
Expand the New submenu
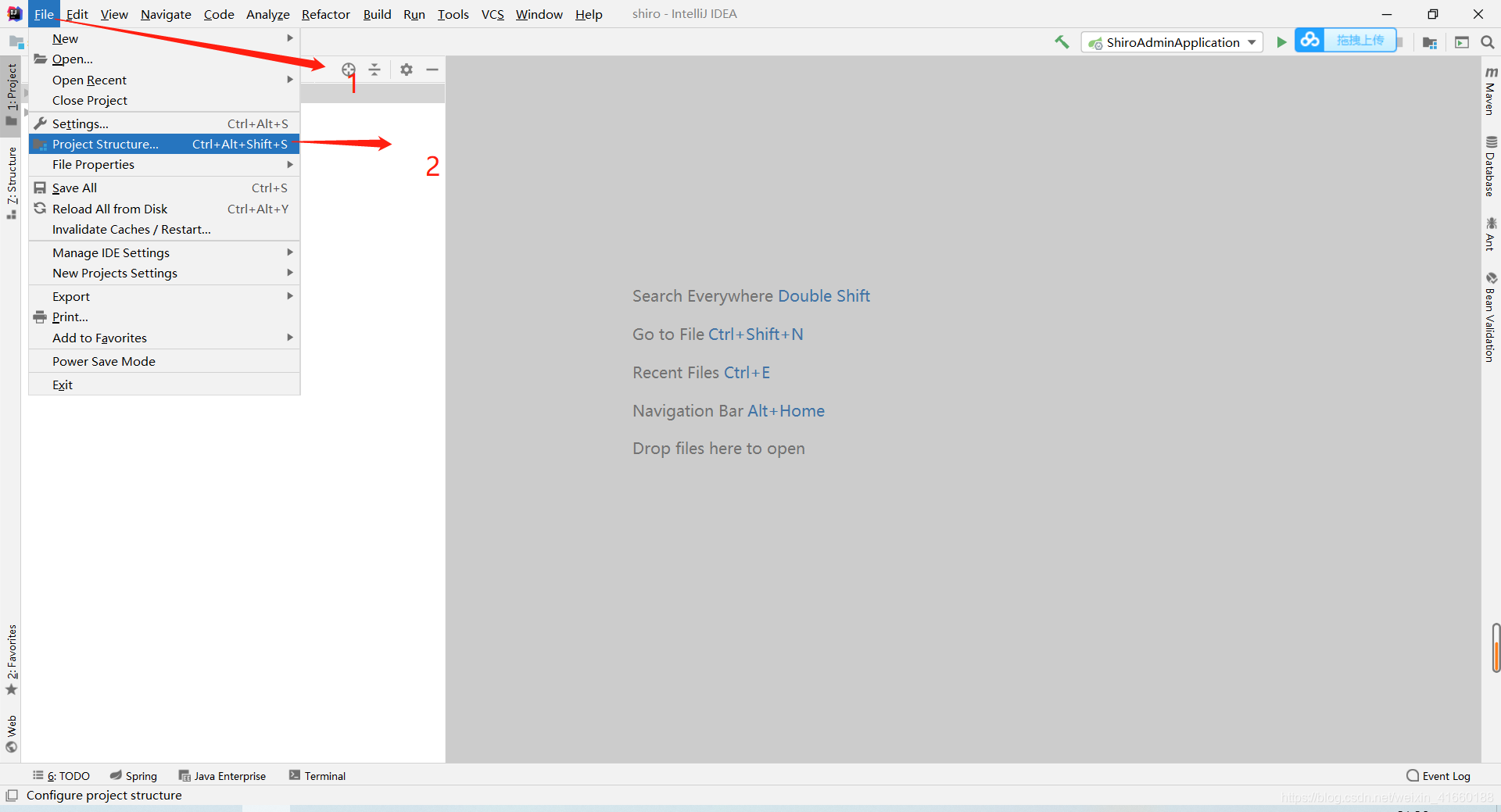164,38
